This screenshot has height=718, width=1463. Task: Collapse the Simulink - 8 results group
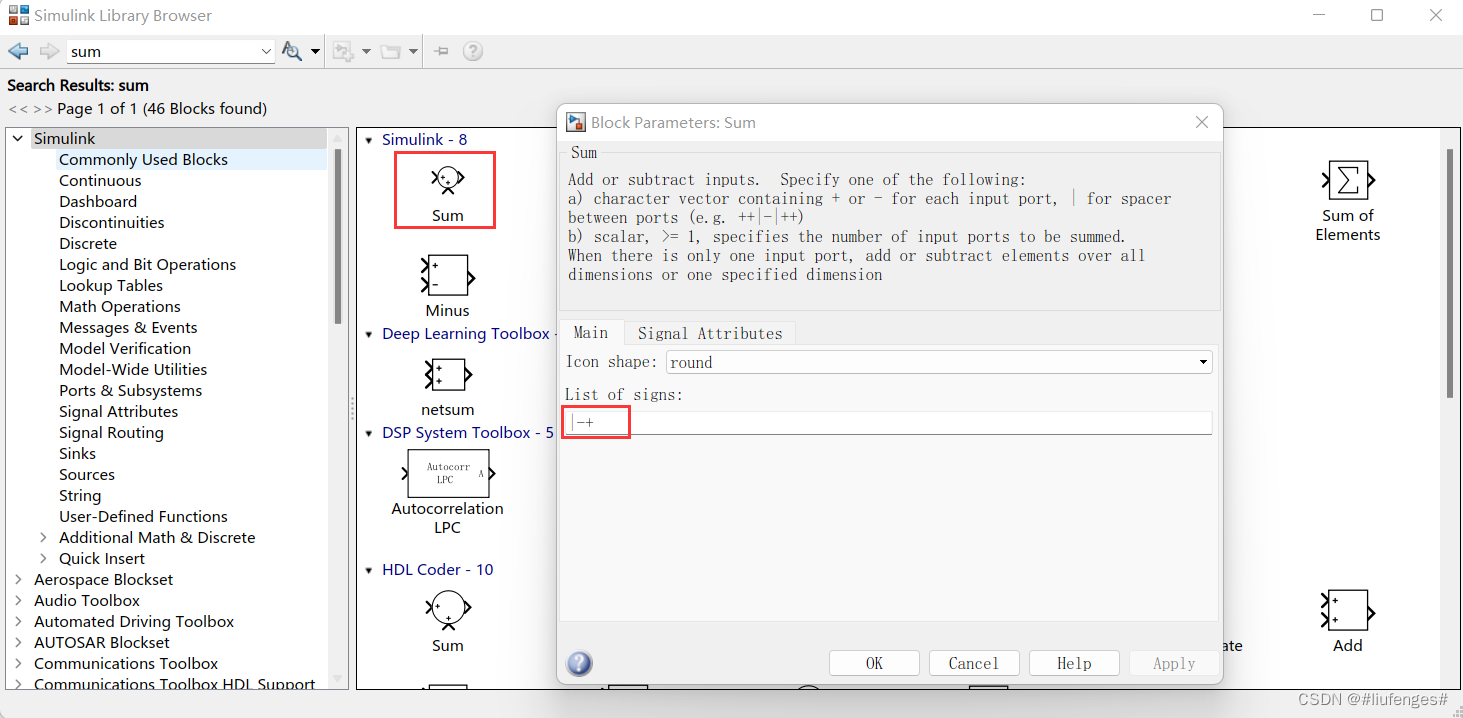click(369, 140)
